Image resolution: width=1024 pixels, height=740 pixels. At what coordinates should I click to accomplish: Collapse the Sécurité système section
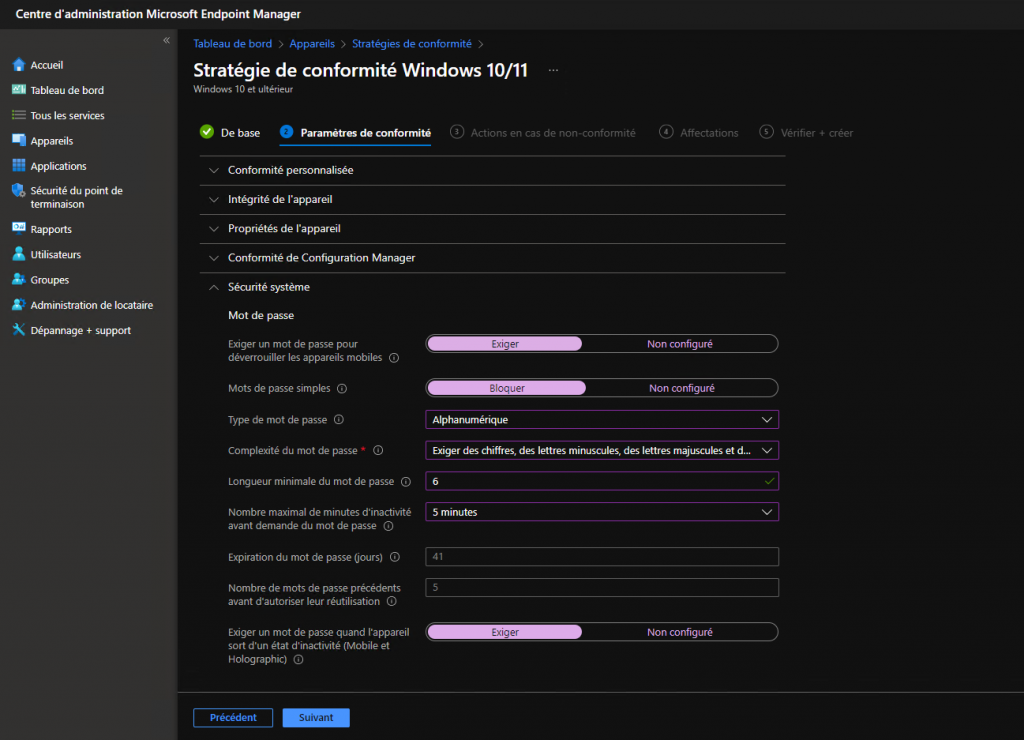pos(492,287)
